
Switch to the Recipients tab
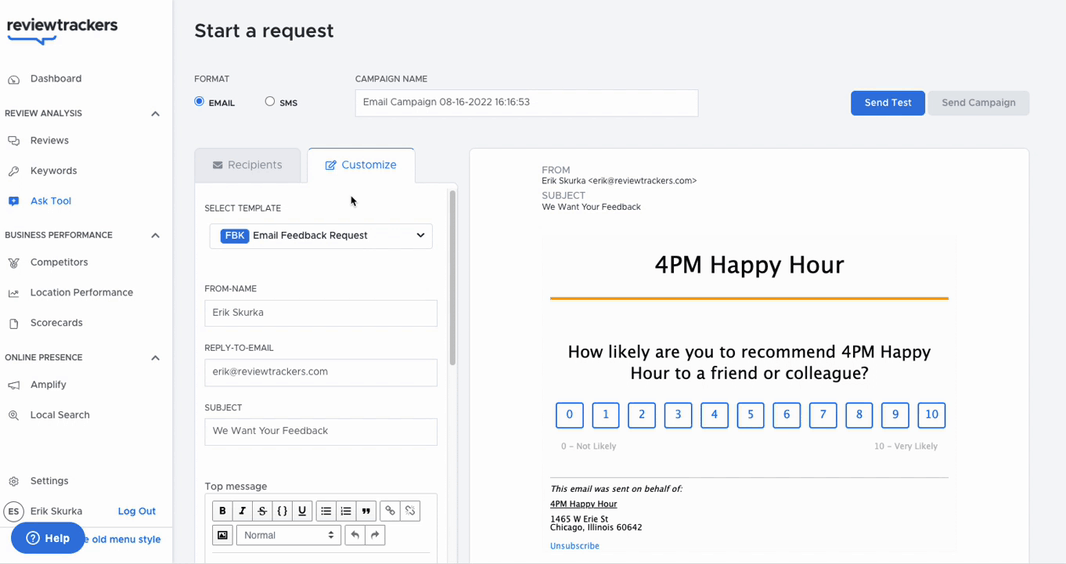[247, 165]
